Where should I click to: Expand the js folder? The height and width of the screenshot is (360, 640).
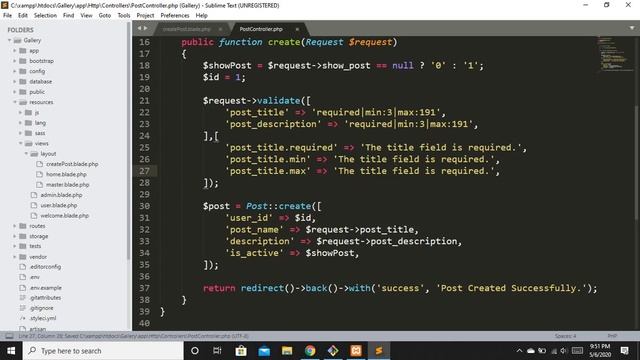point(20,112)
